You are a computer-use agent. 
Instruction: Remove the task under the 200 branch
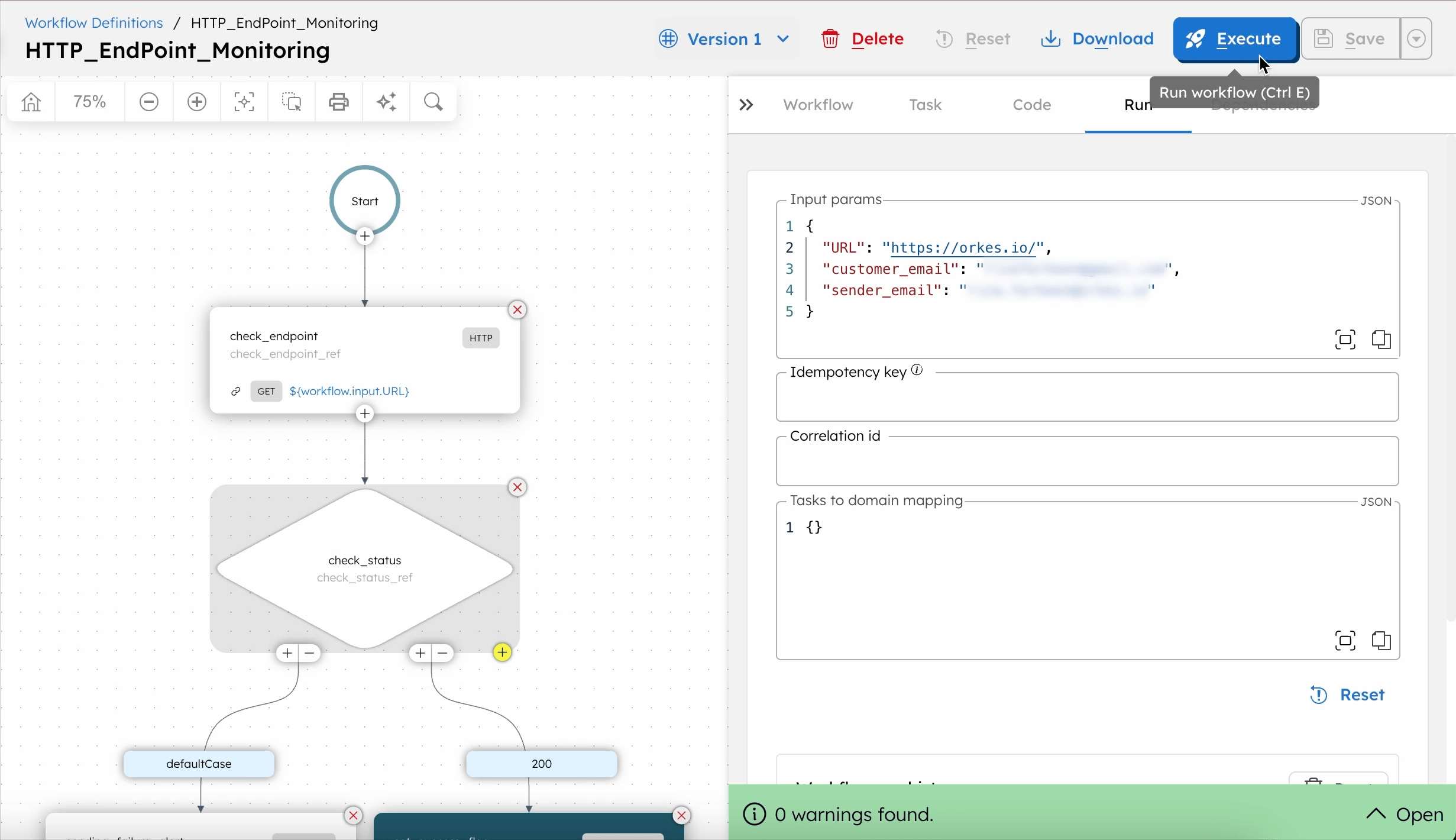point(681,816)
